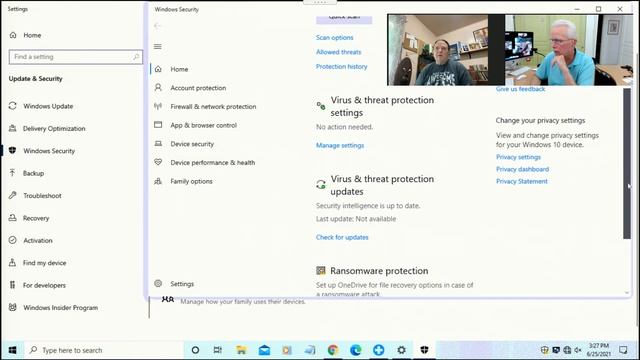Click Virus & threat protection settings icon
Image resolution: width=640 pixels, height=360 pixels.
321,106
